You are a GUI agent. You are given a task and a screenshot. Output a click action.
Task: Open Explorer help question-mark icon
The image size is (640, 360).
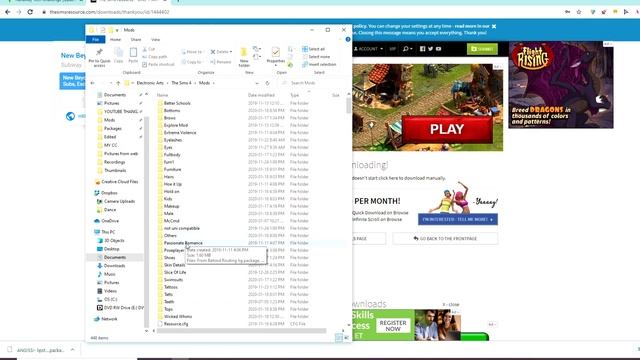(348, 40)
